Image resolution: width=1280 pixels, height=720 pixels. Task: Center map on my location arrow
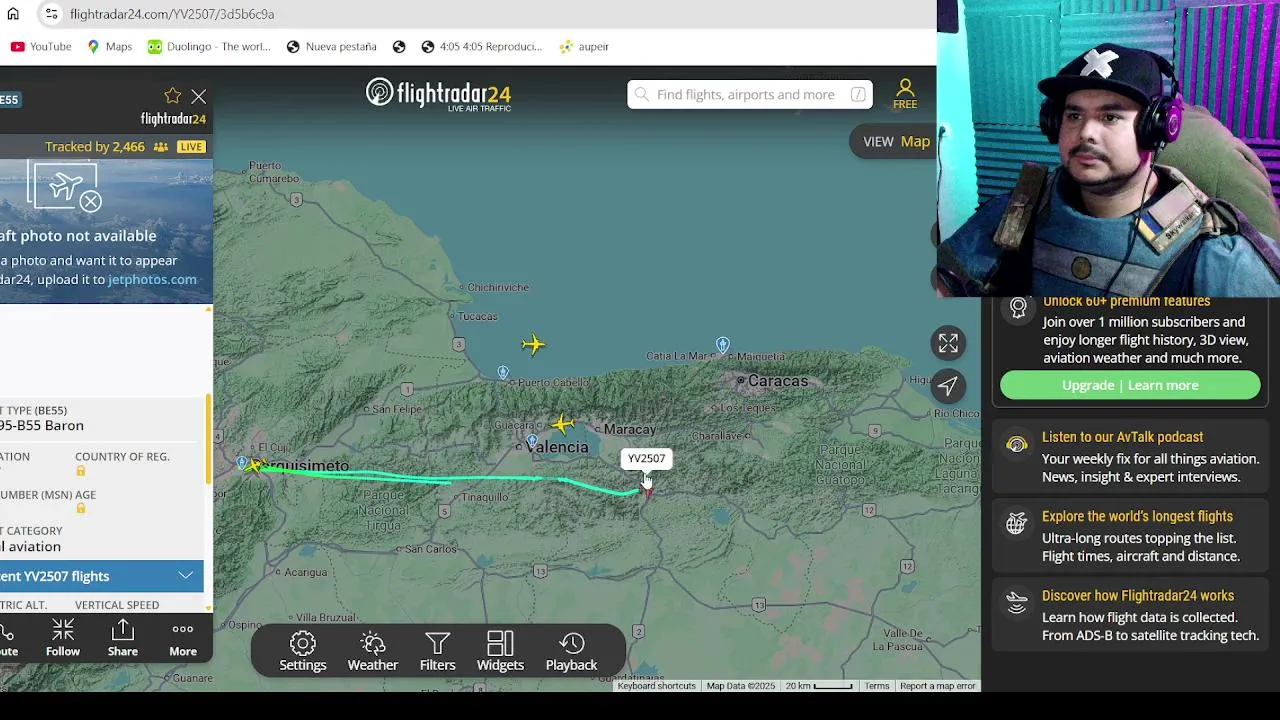click(948, 386)
